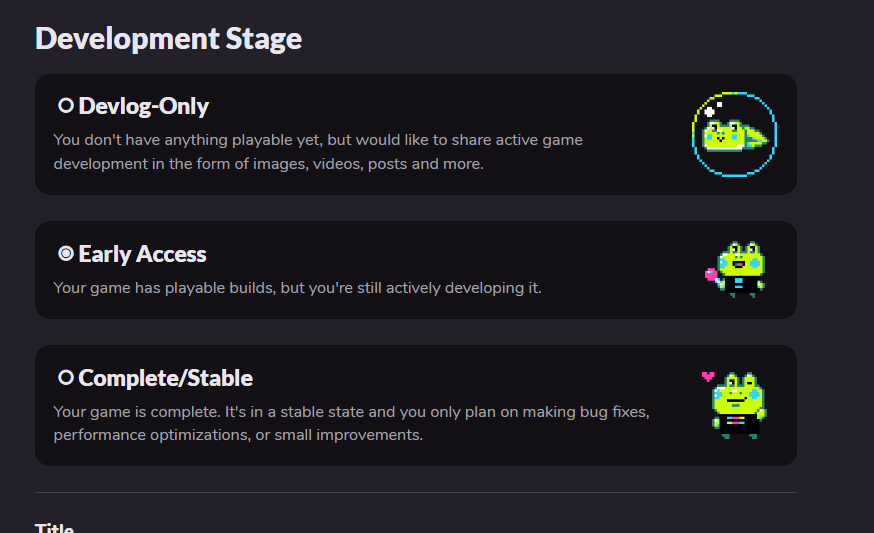Click the Title field label
The image size is (874, 533).
tap(55, 527)
